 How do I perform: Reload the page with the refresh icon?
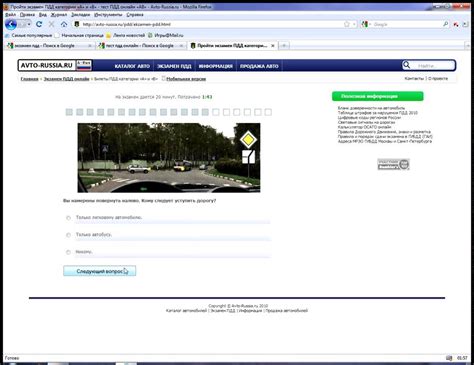(x=39, y=24)
